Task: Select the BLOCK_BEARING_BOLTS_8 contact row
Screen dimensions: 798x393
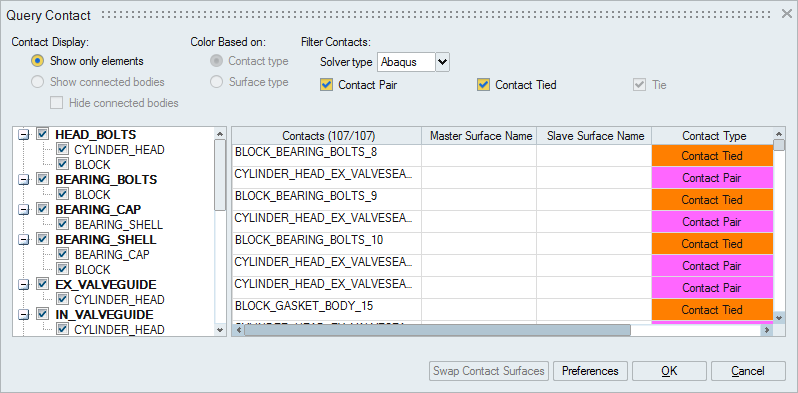Action: pyautogui.click(x=327, y=155)
